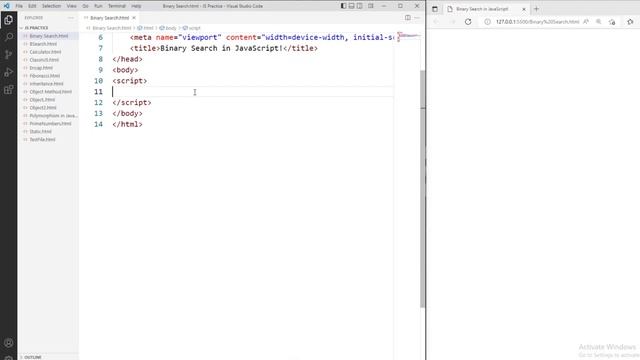Open the body breadcrumb dropdown
This screenshot has height=360, width=640.
point(168,28)
